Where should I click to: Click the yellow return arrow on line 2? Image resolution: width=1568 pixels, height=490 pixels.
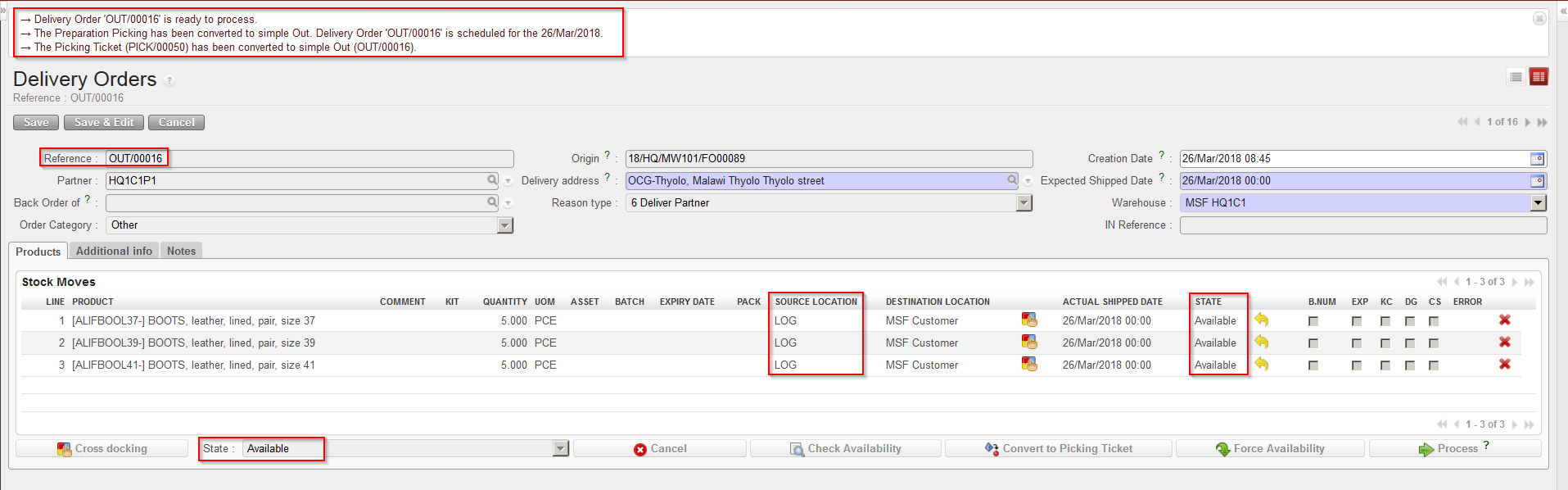point(1261,343)
